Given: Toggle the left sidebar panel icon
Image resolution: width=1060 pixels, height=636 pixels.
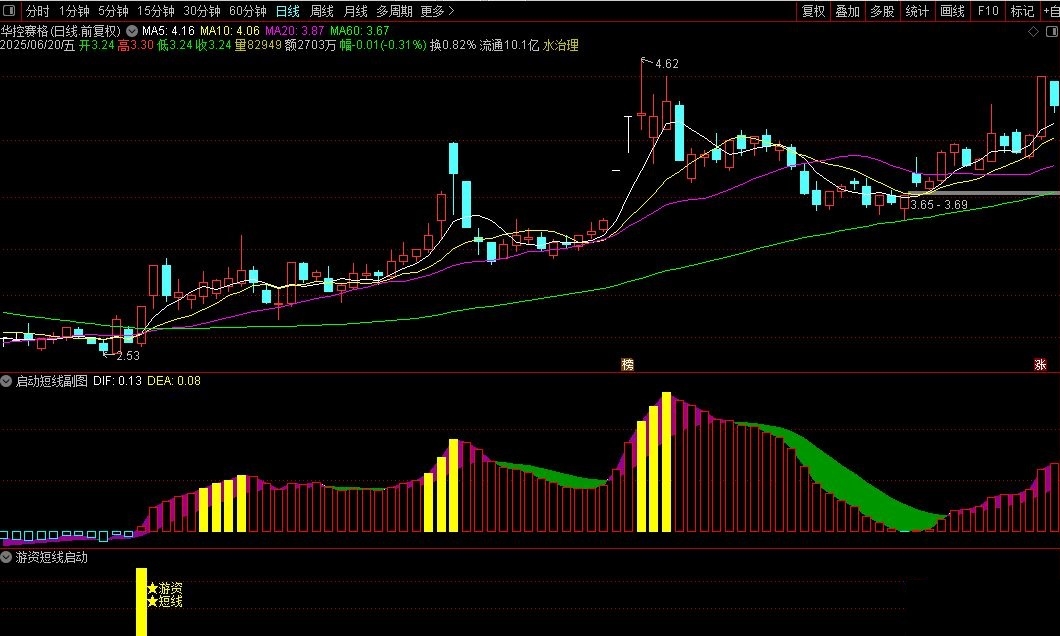Looking at the screenshot, I should pos(9,11).
